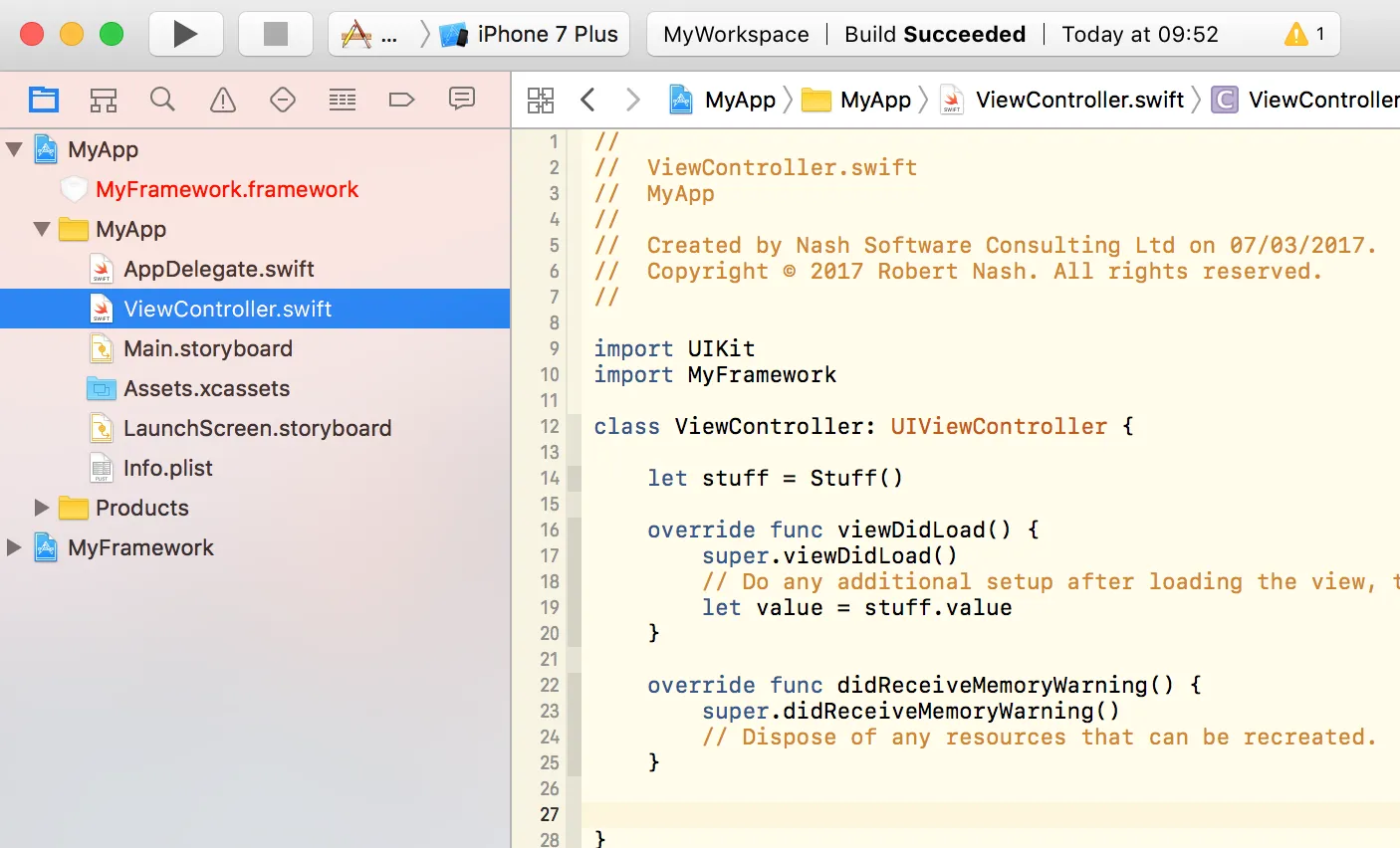Click on 'let value = stuff.value' line
This screenshot has width=1400, height=848.
[856, 608]
